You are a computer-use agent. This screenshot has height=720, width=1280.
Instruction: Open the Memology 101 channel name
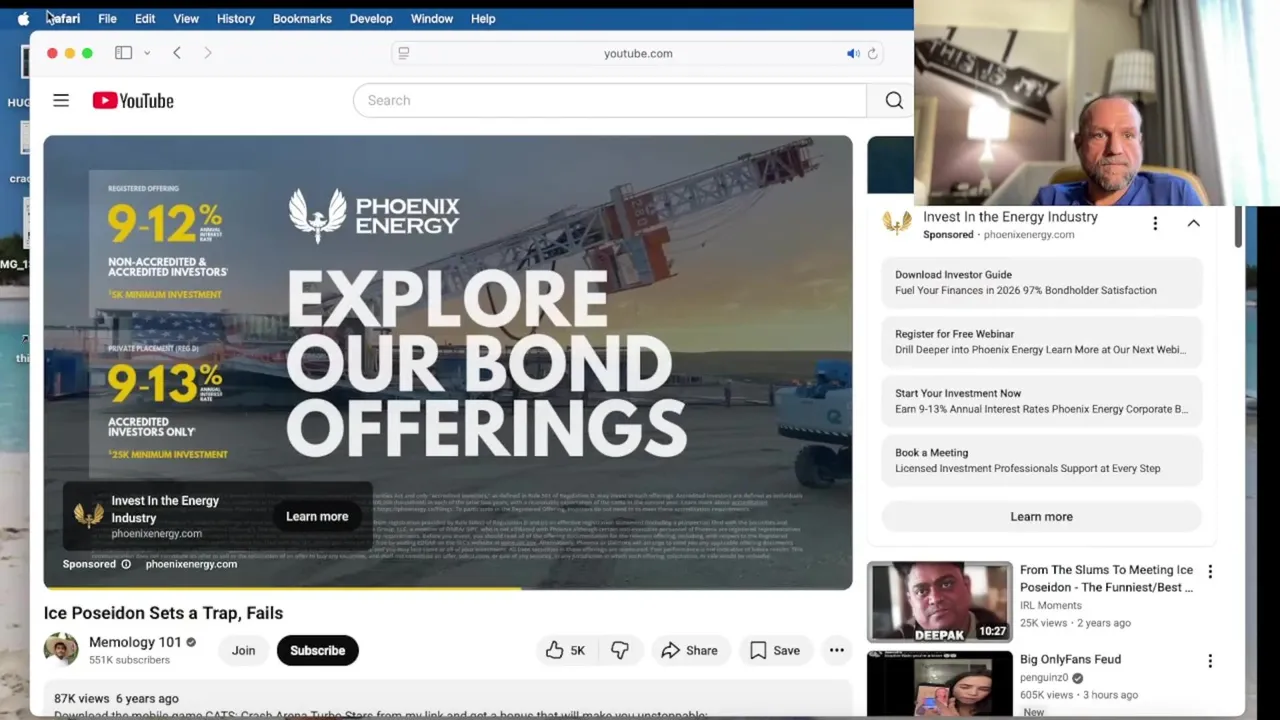pos(135,642)
